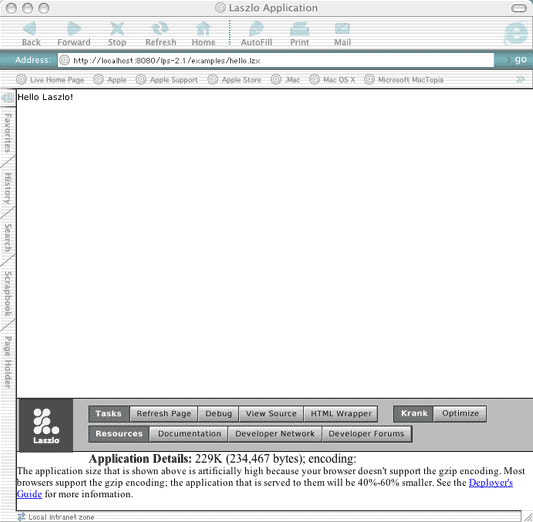Click the Print icon
Viewport: 533px width, 522px height.
click(x=299, y=29)
